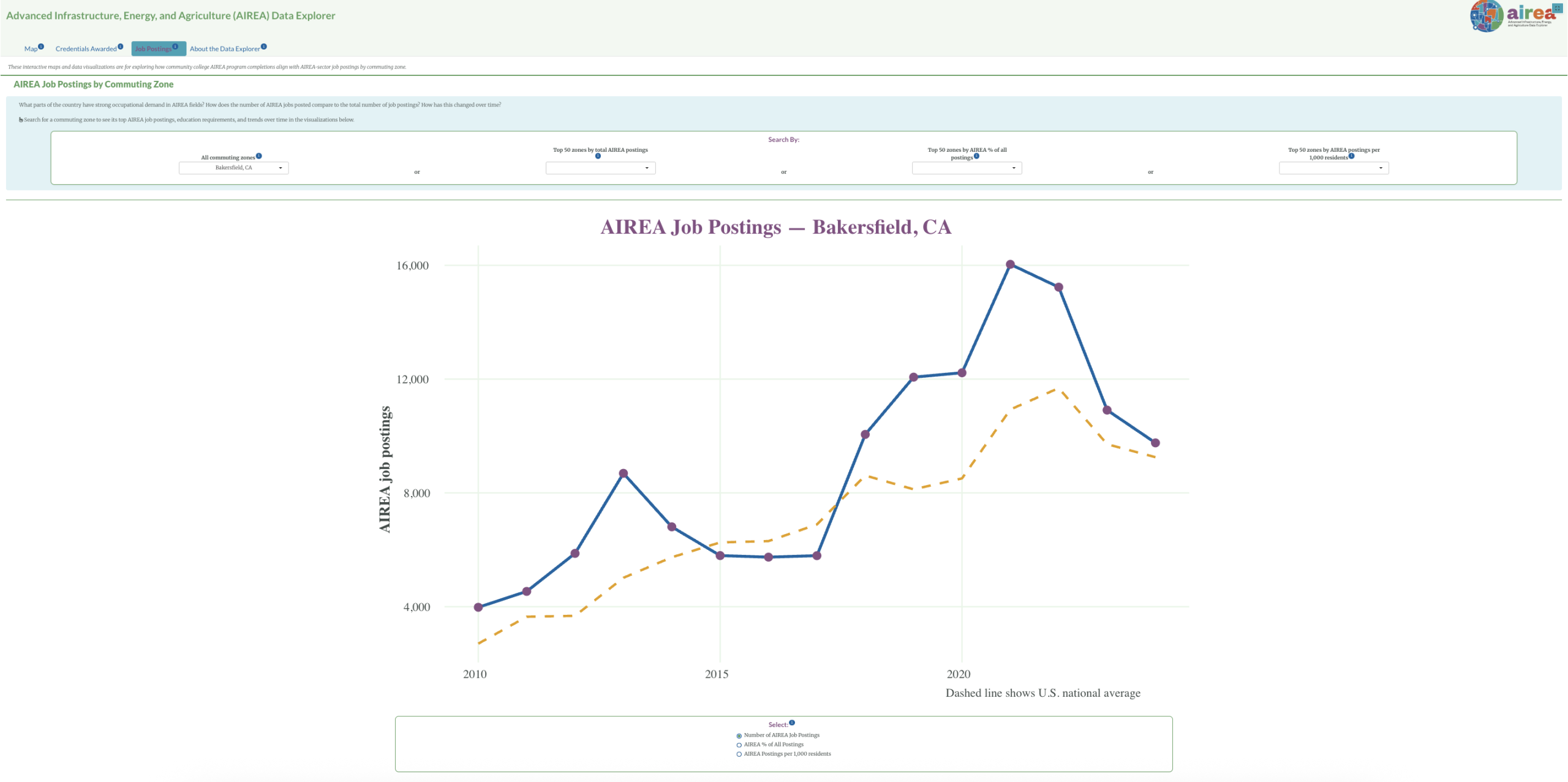
Task: Click info icon beside postings per 1,000 residents label
Action: (1351, 156)
